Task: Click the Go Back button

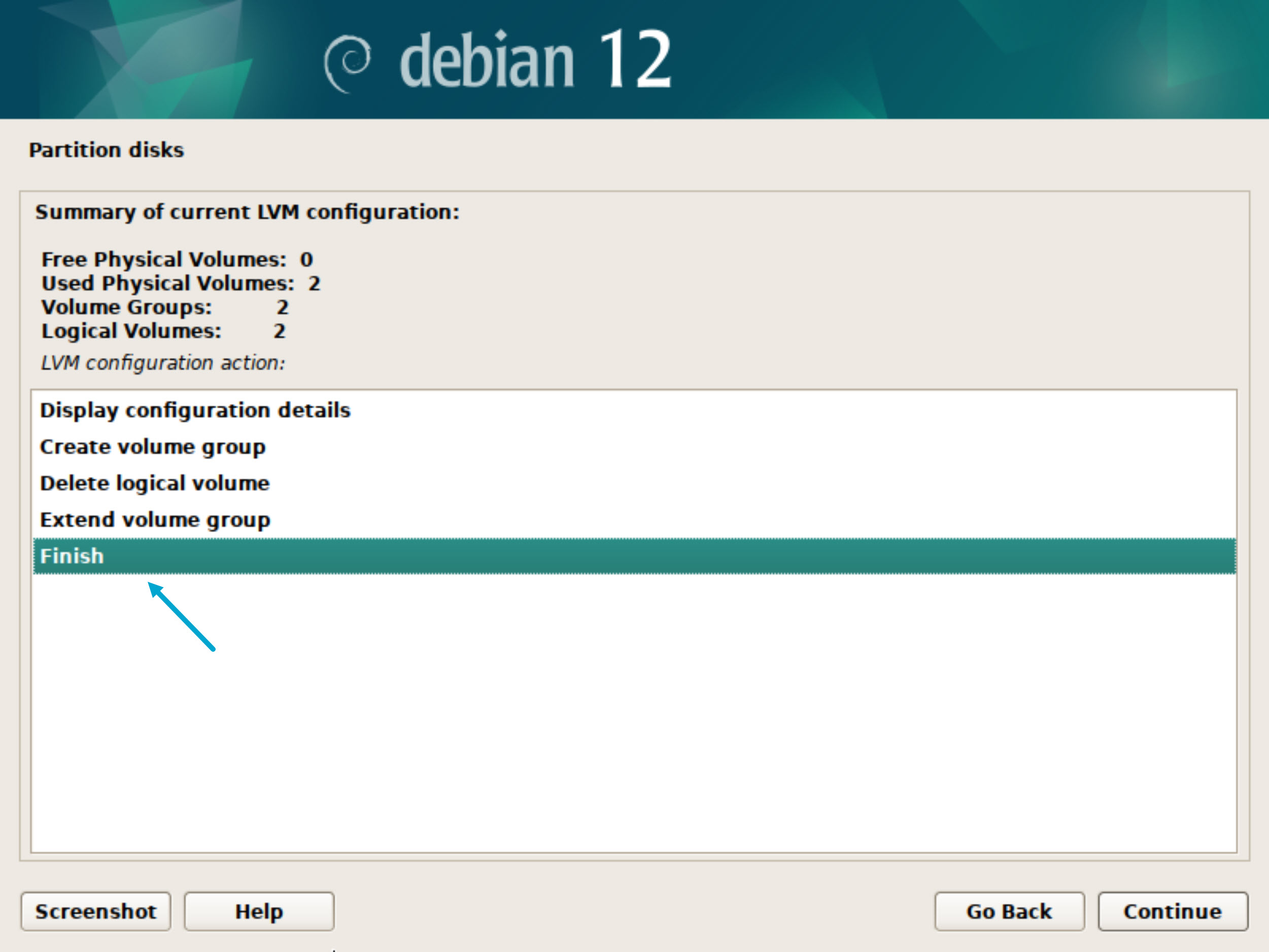Action: [1009, 911]
